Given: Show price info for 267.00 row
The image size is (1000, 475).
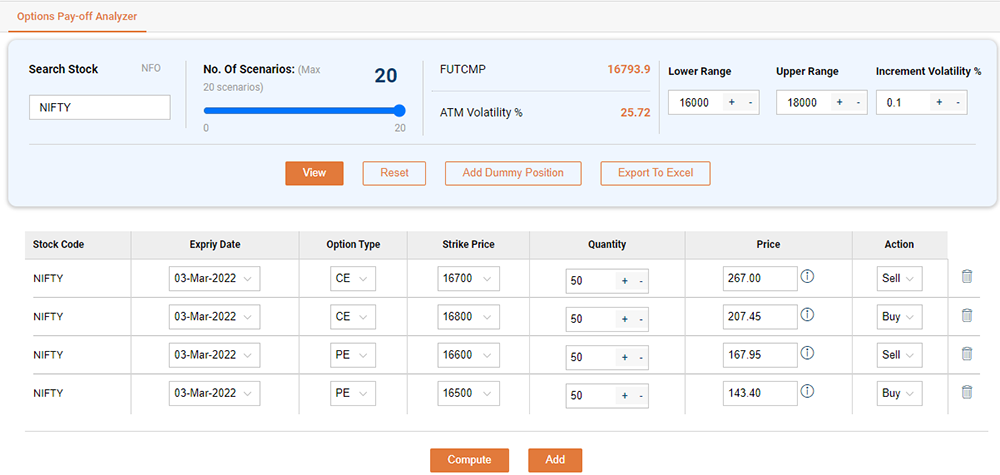Looking at the screenshot, I should click(x=807, y=277).
